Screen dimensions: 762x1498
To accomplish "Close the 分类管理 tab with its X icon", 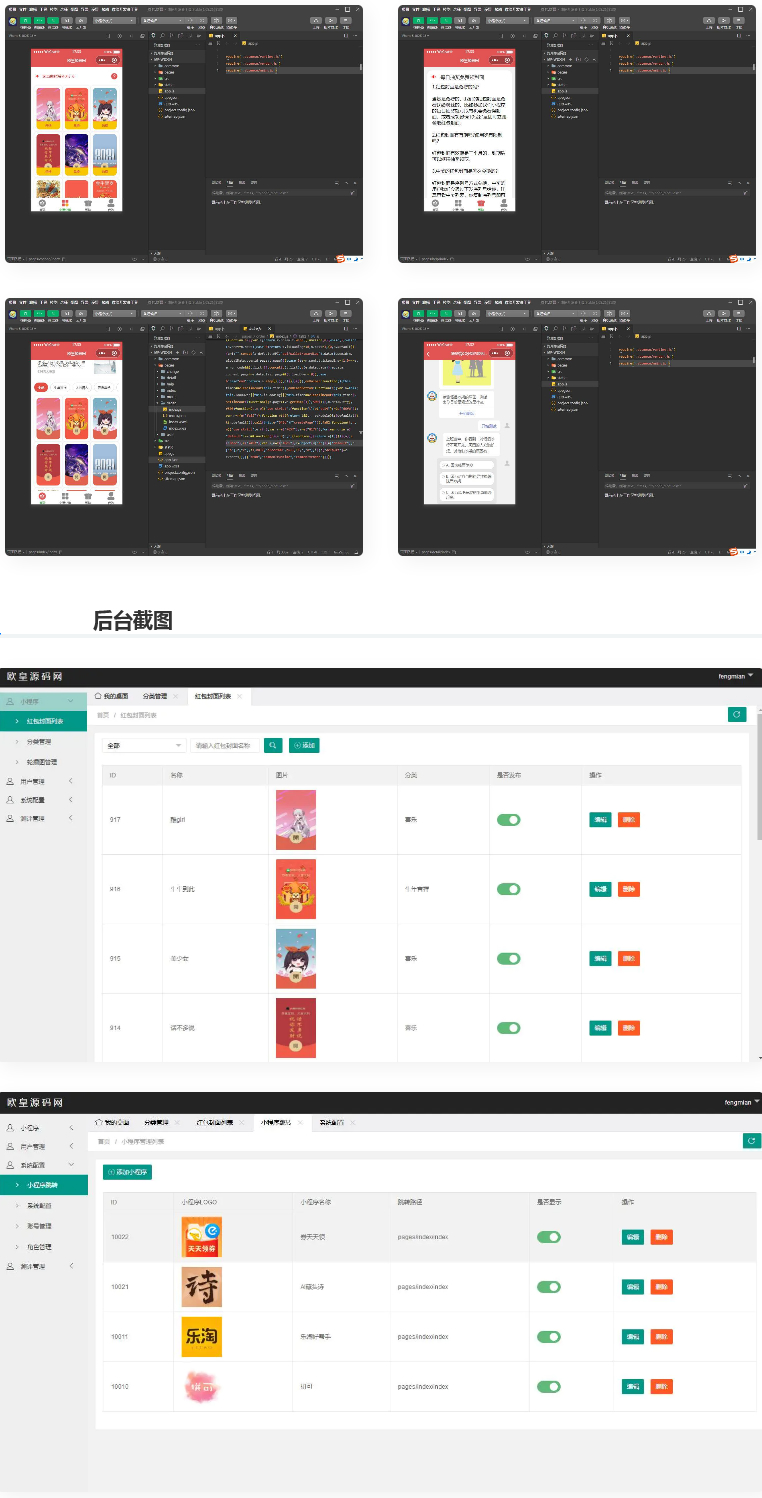I will (x=176, y=696).
